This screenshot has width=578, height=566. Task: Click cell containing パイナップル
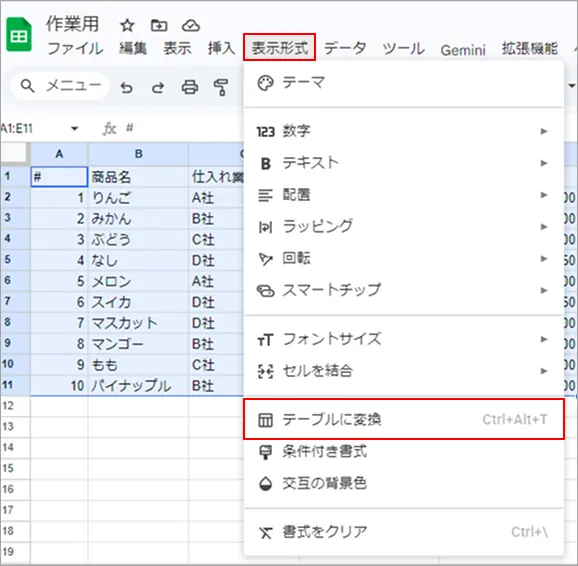(x=138, y=386)
